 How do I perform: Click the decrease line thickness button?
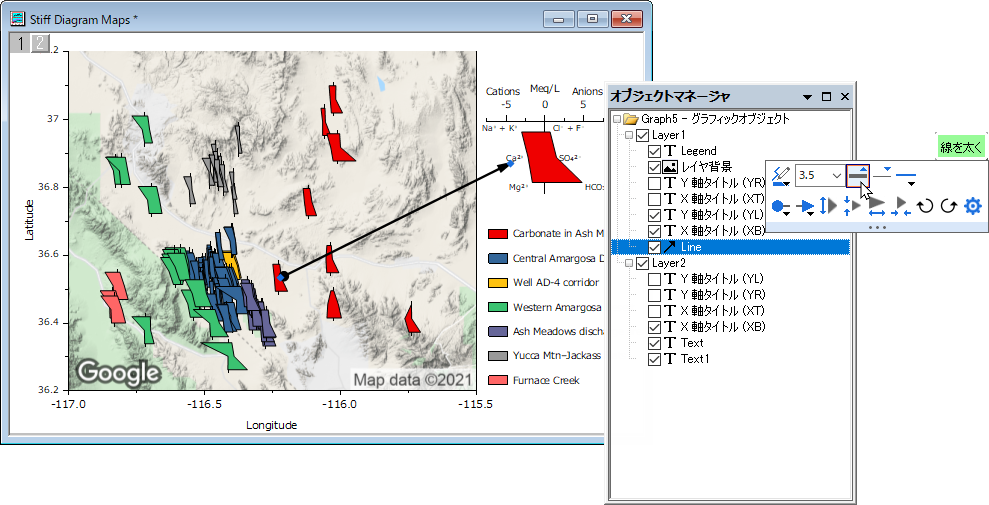coord(882,175)
